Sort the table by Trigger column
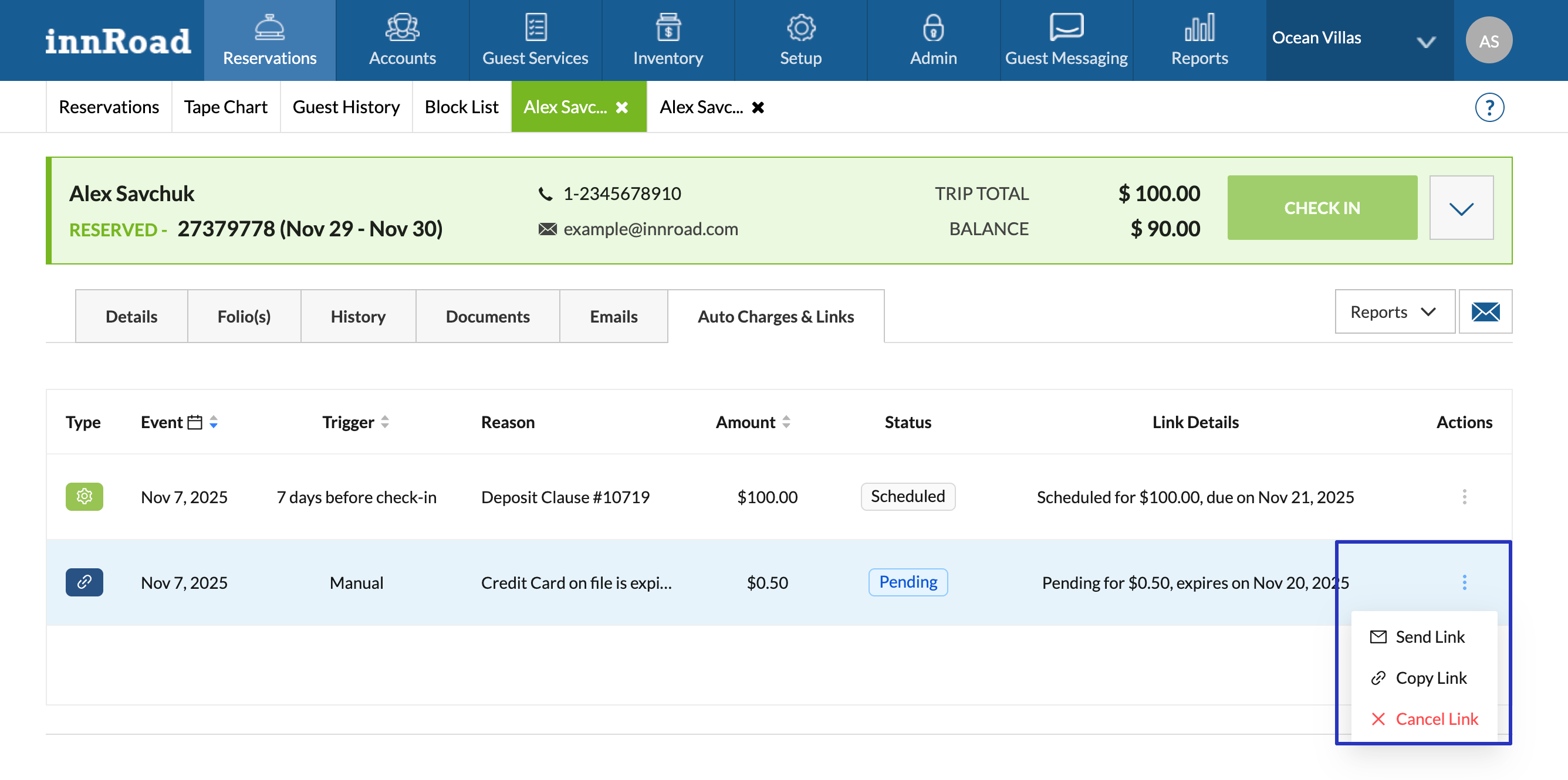1568x780 pixels. (385, 422)
